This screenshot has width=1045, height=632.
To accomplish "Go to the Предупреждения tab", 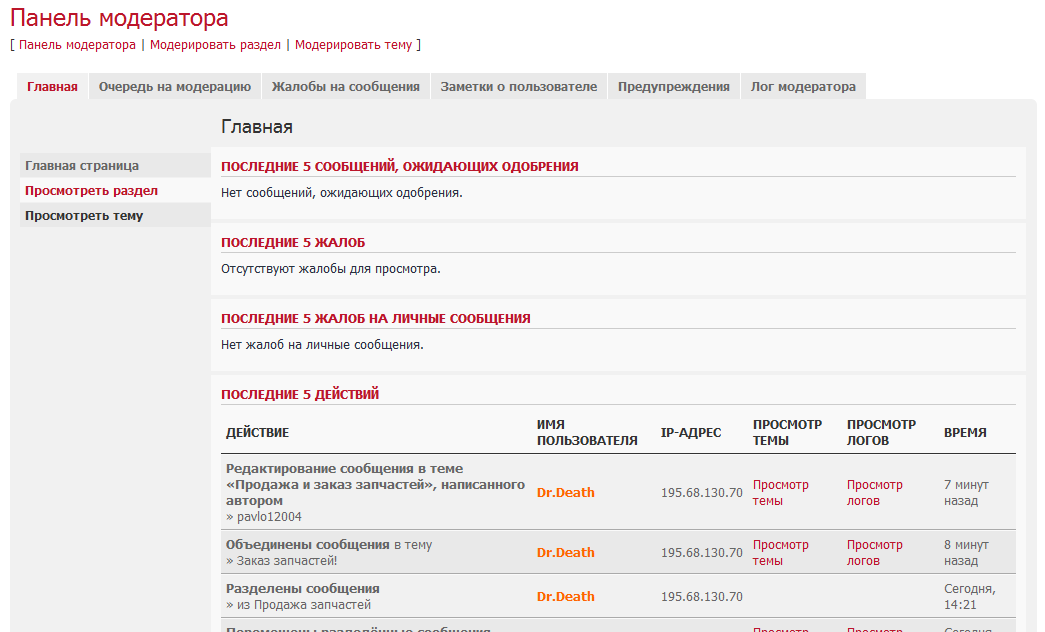I will [673, 87].
